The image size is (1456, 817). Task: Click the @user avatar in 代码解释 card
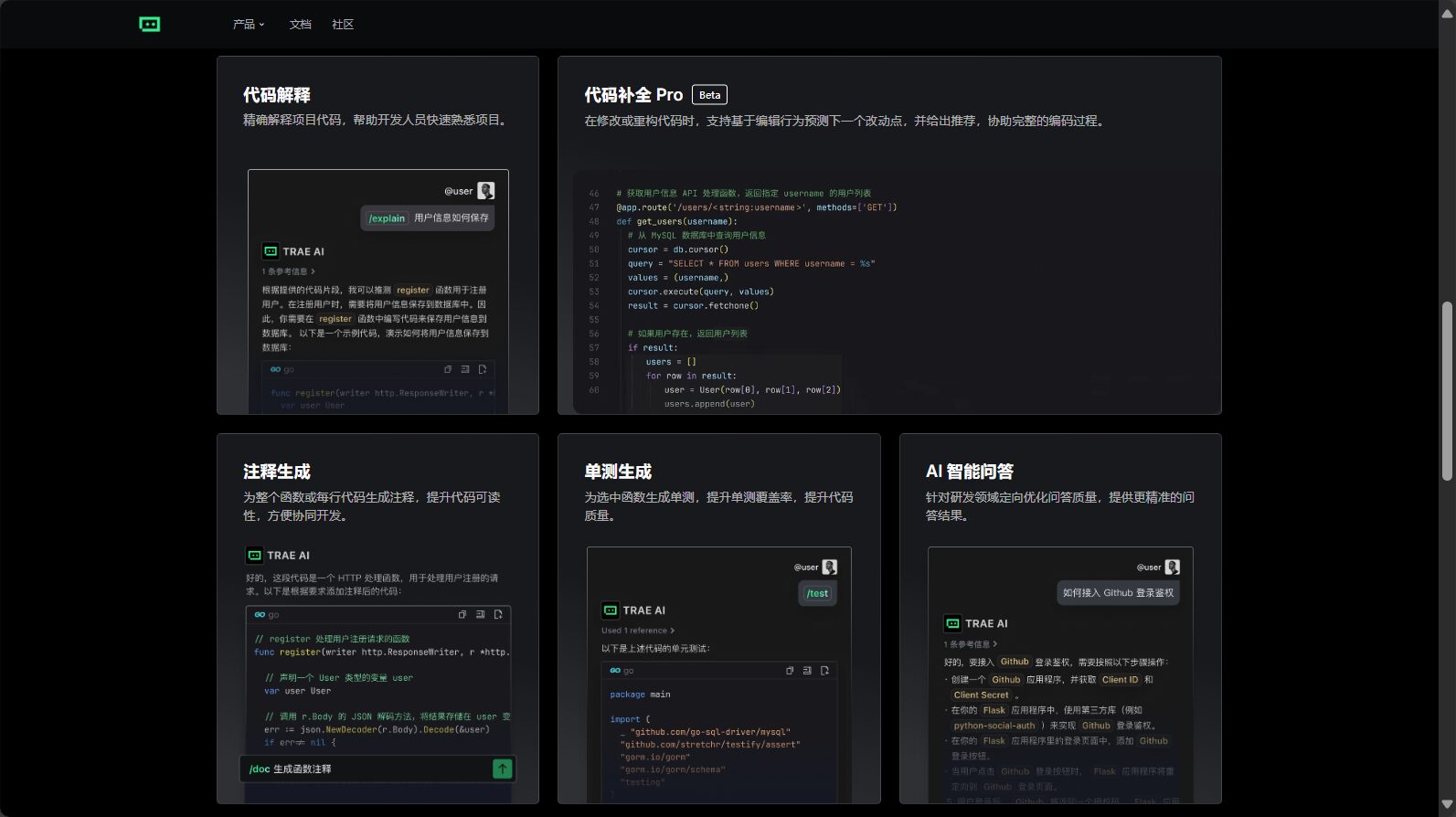coord(485,190)
